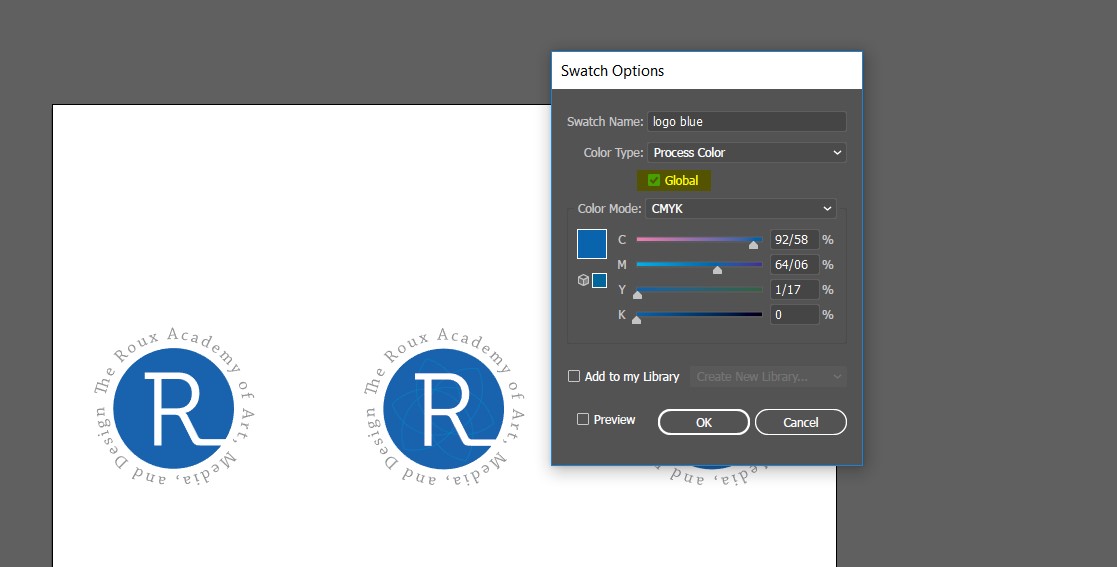The width and height of the screenshot is (1117, 567).
Task: Open the Color Type dropdown
Action: click(746, 152)
